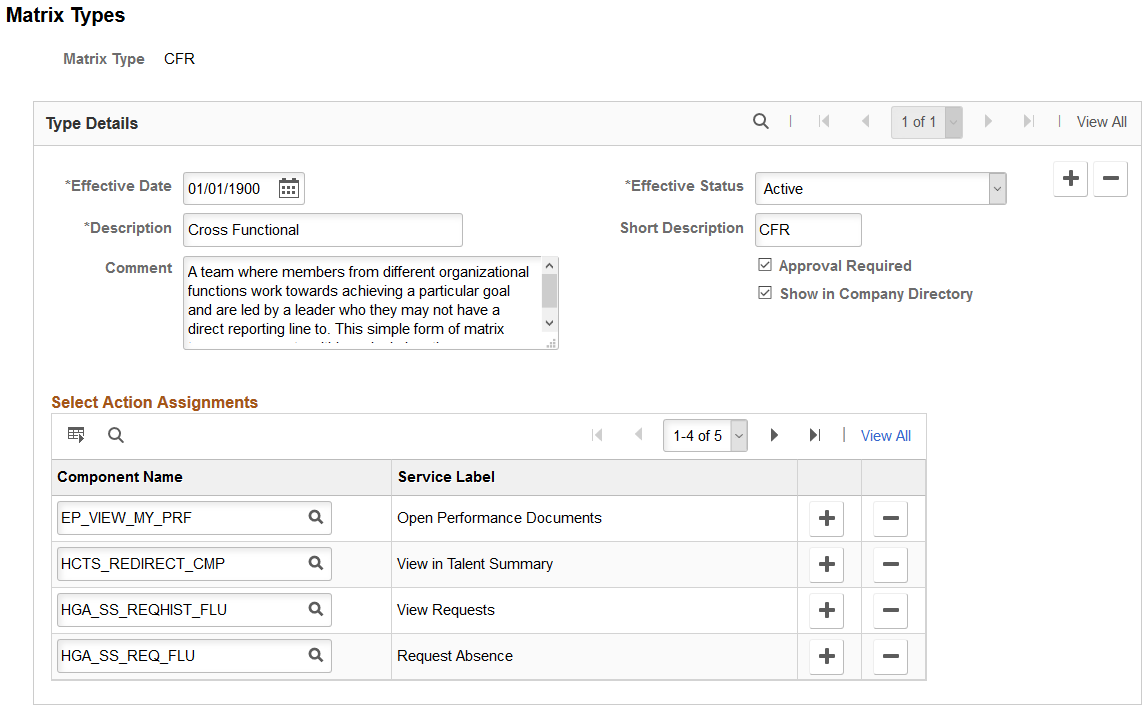Click the find icon in Action Assignments grid
This screenshot has height=711, width=1146.
(x=115, y=435)
